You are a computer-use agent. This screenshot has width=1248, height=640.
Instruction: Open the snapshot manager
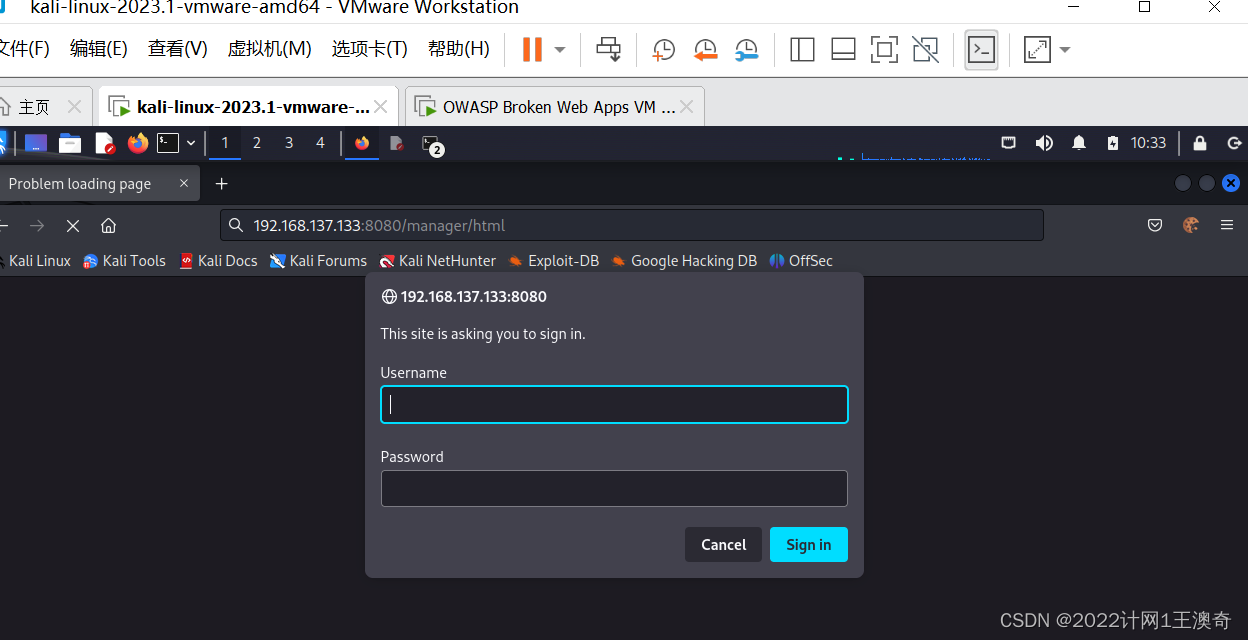pos(747,49)
